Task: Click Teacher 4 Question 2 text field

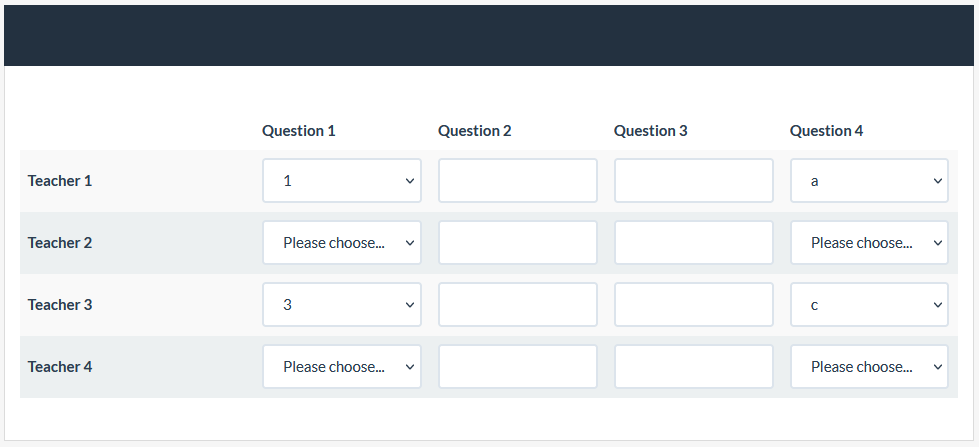Action: coord(517,367)
